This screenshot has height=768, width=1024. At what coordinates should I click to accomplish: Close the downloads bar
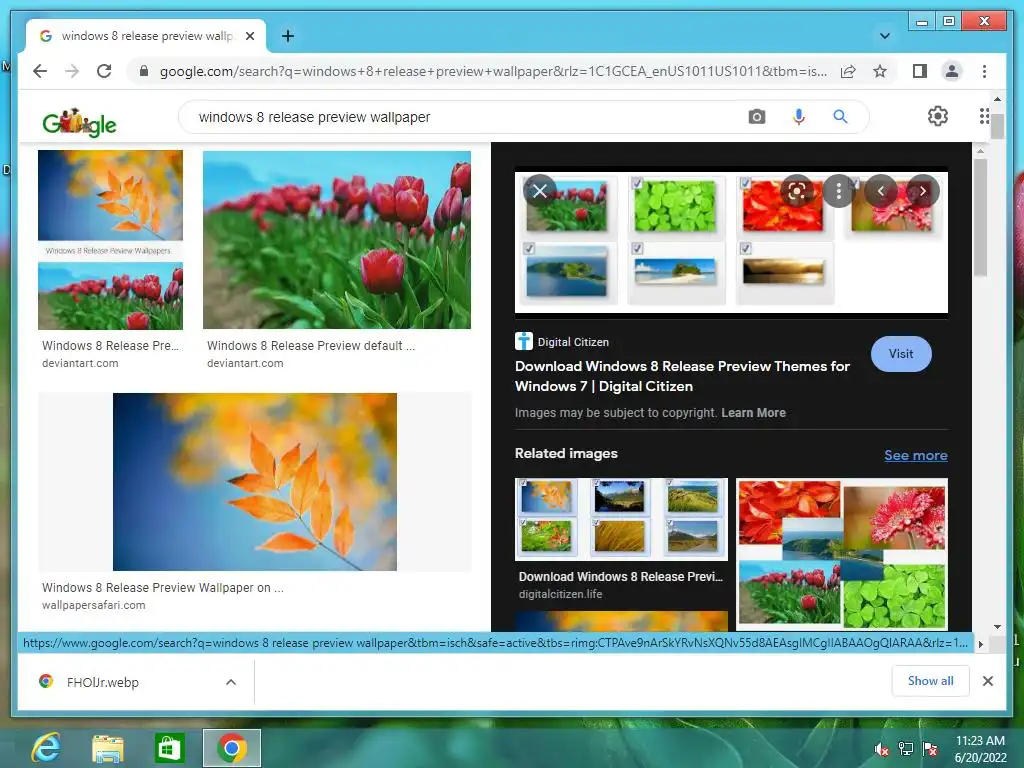tap(987, 681)
